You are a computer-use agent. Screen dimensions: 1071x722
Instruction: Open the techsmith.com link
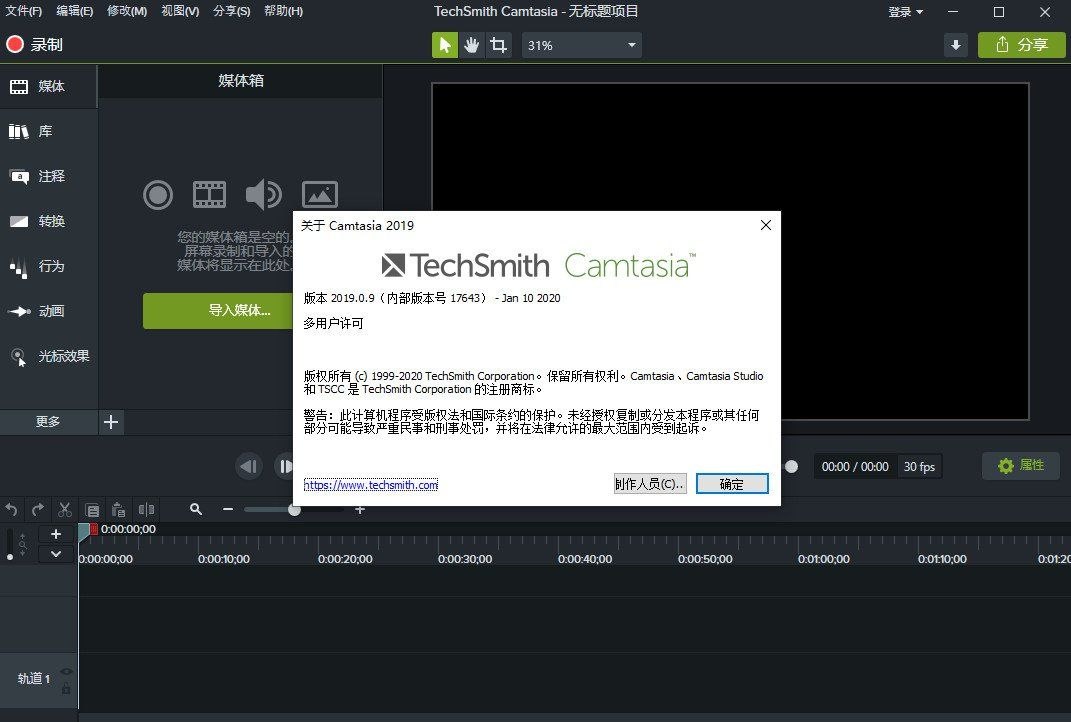pos(371,485)
